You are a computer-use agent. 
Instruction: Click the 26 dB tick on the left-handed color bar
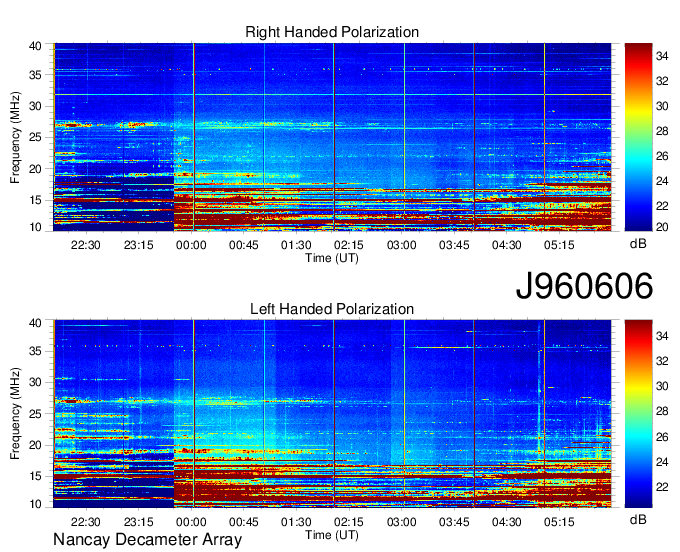(x=662, y=437)
